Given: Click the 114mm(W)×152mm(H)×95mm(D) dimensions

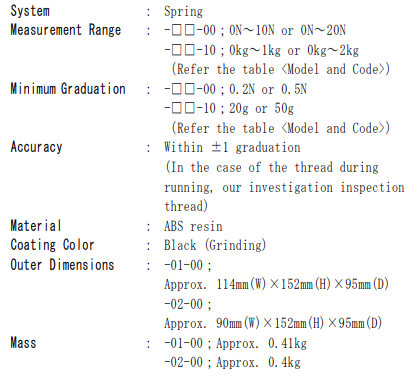Looking at the screenshot, I should (302, 284).
